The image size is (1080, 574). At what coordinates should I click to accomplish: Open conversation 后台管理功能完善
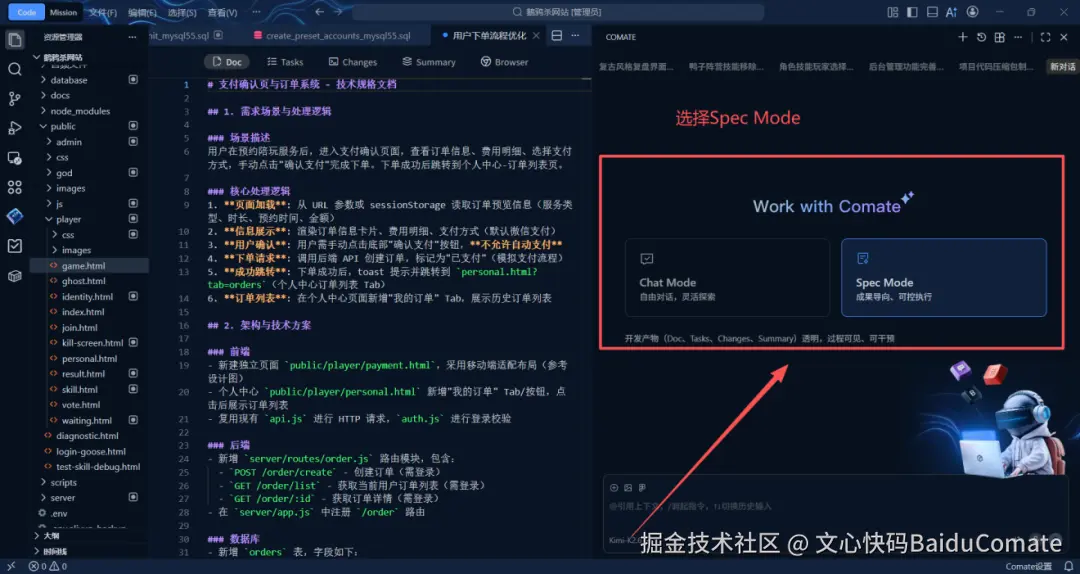pos(906,67)
